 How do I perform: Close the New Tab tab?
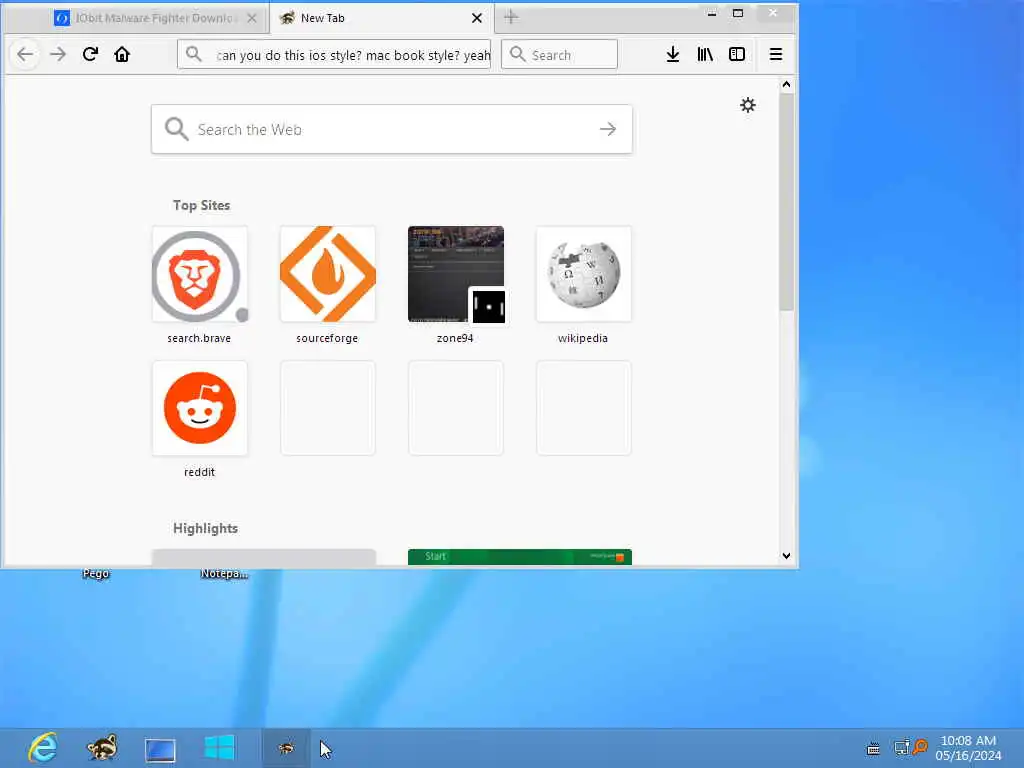tap(477, 18)
